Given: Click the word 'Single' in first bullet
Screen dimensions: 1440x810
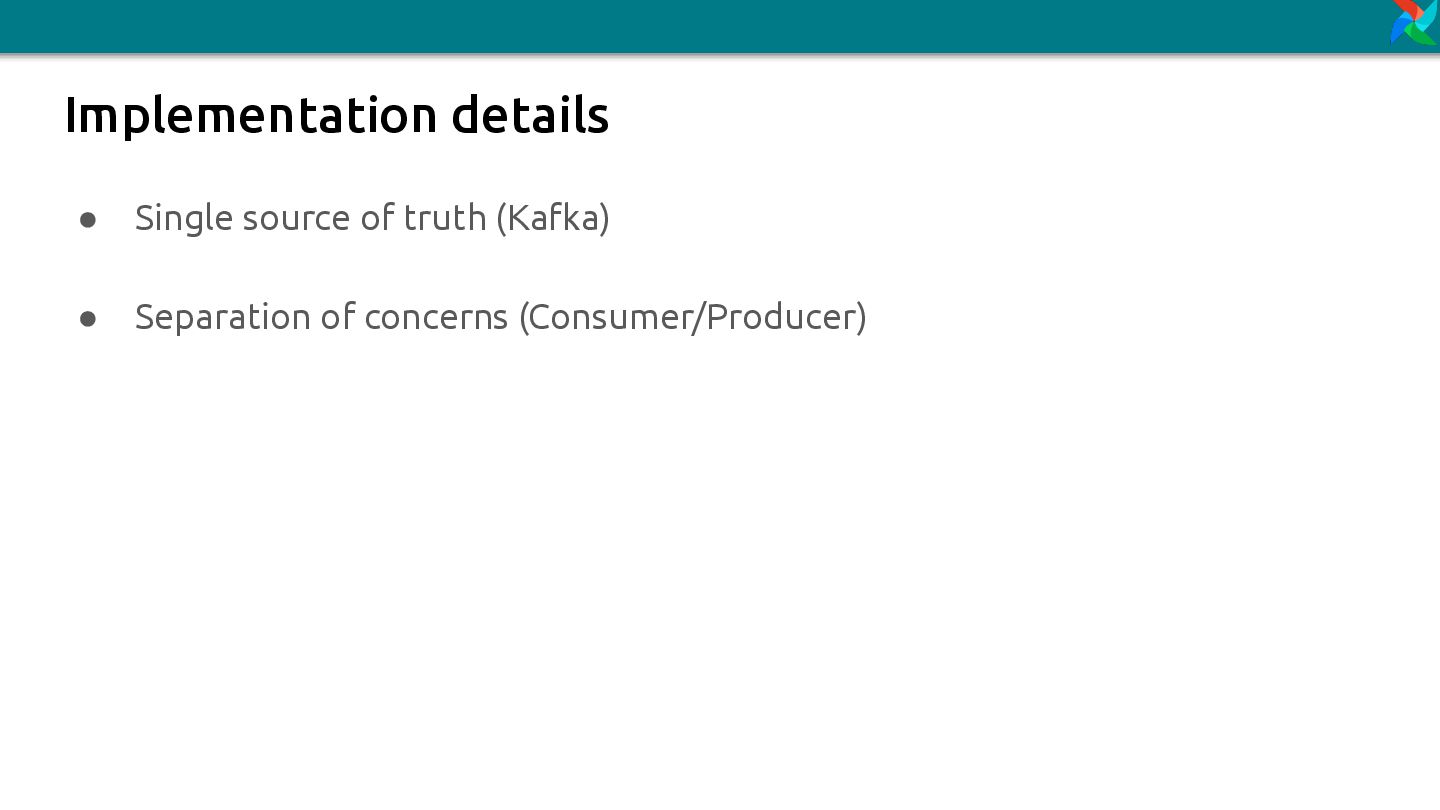Looking at the screenshot, I should pos(184,219).
